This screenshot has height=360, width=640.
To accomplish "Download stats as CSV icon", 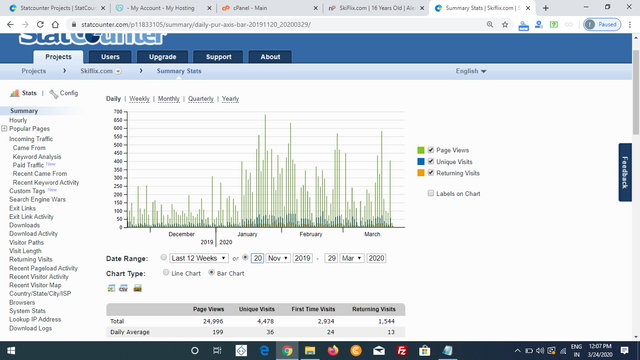I will pos(124,288).
